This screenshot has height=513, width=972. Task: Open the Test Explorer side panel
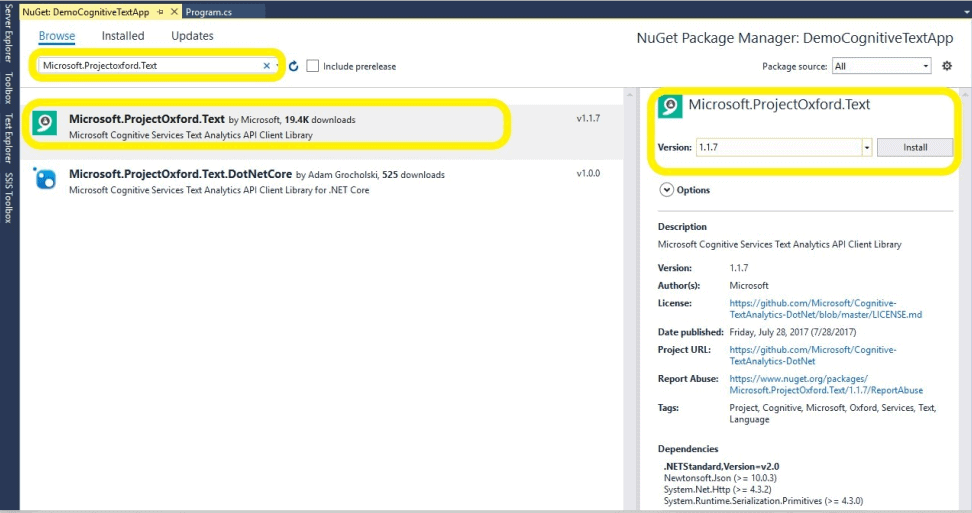point(8,139)
